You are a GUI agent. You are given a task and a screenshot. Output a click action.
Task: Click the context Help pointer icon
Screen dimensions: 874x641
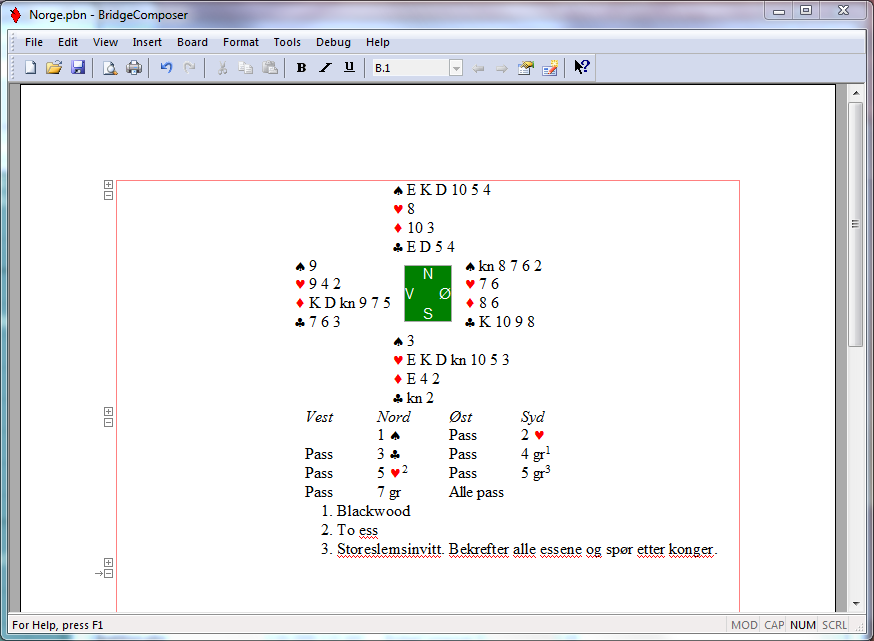click(581, 68)
